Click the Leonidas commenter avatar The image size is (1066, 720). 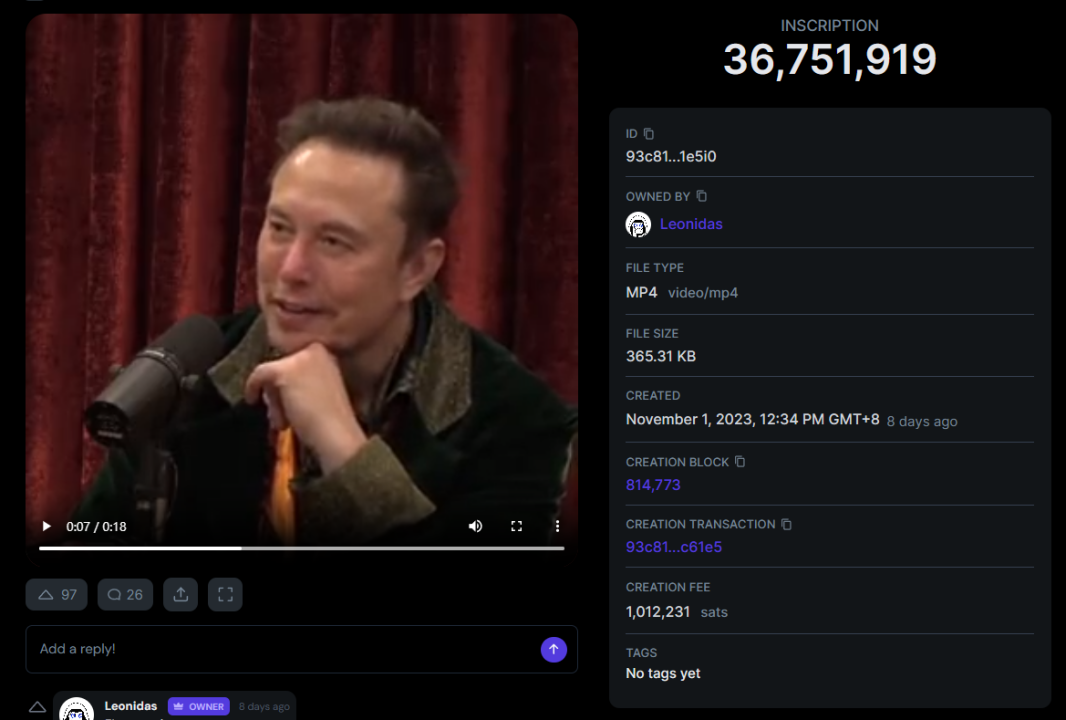click(x=77, y=709)
